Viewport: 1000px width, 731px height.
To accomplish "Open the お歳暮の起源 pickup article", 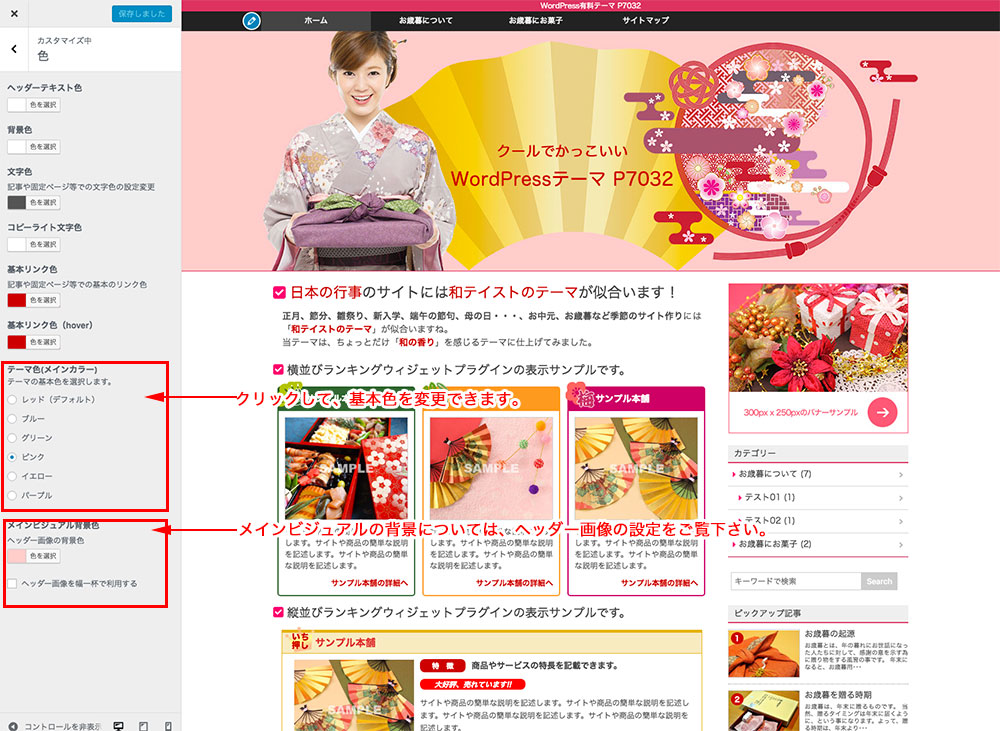I will tap(829, 633).
